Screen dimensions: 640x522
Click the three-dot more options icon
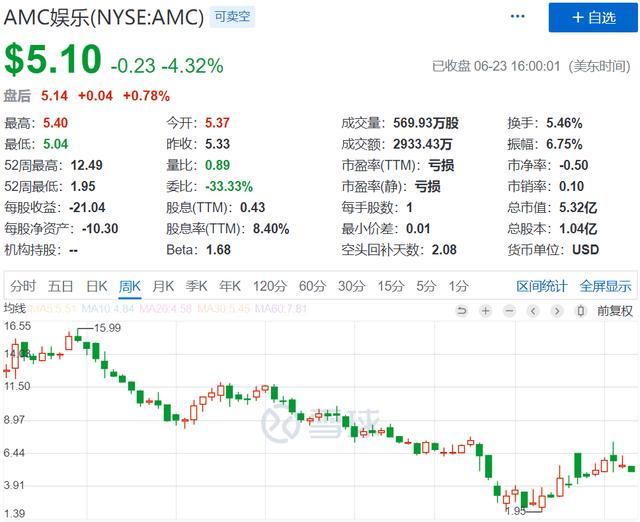(x=517, y=17)
